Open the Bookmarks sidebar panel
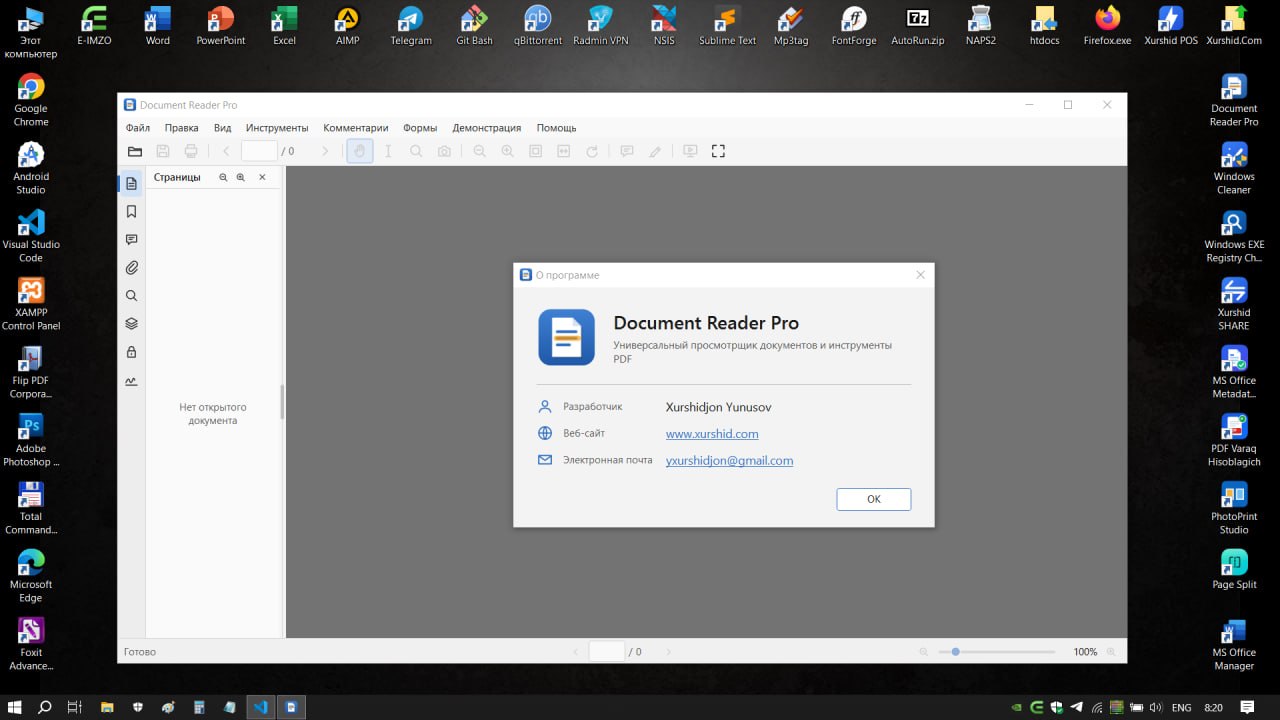Viewport: 1280px width, 720px height. 131,212
